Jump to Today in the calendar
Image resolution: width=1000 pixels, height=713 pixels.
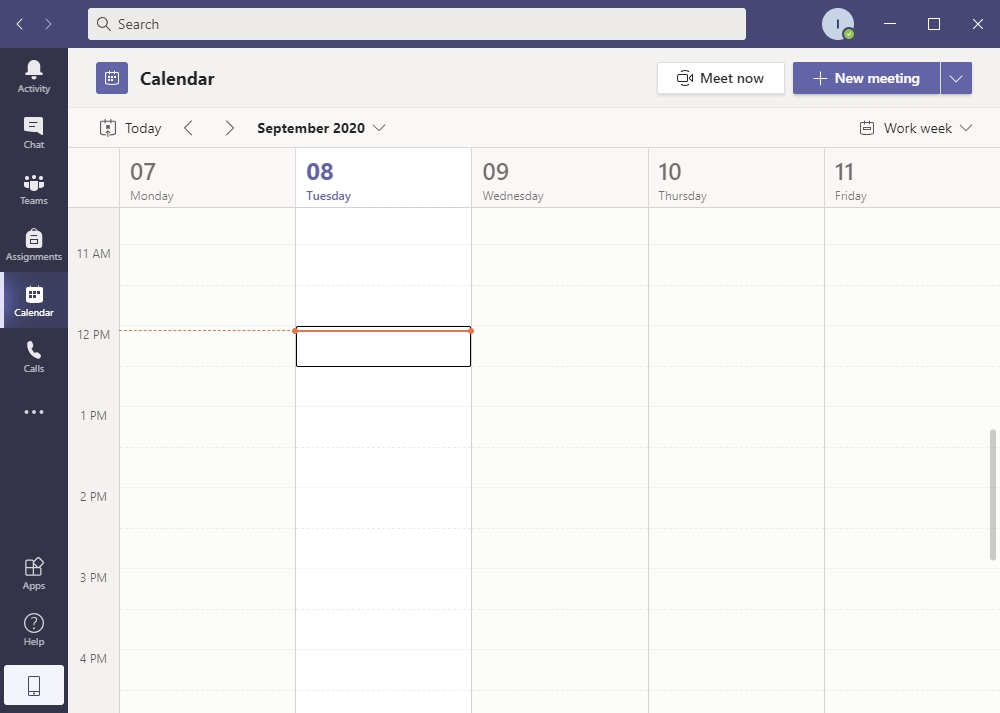pos(130,128)
